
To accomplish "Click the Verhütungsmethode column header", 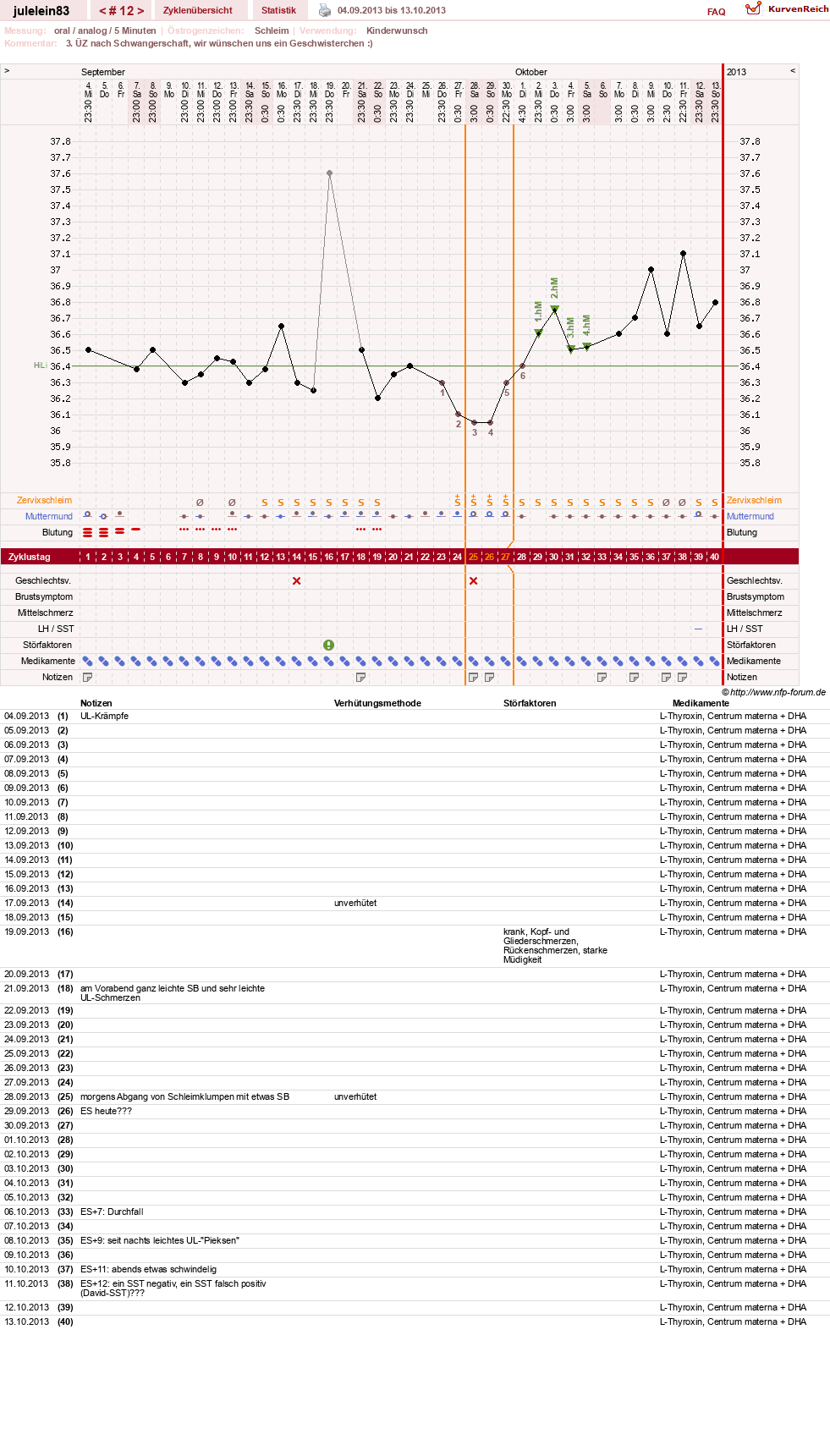I will (x=377, y=703).
